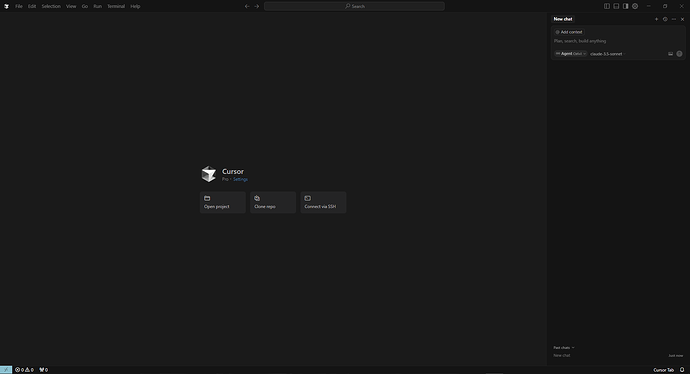Restore down the Cursor window

(665, 6)
